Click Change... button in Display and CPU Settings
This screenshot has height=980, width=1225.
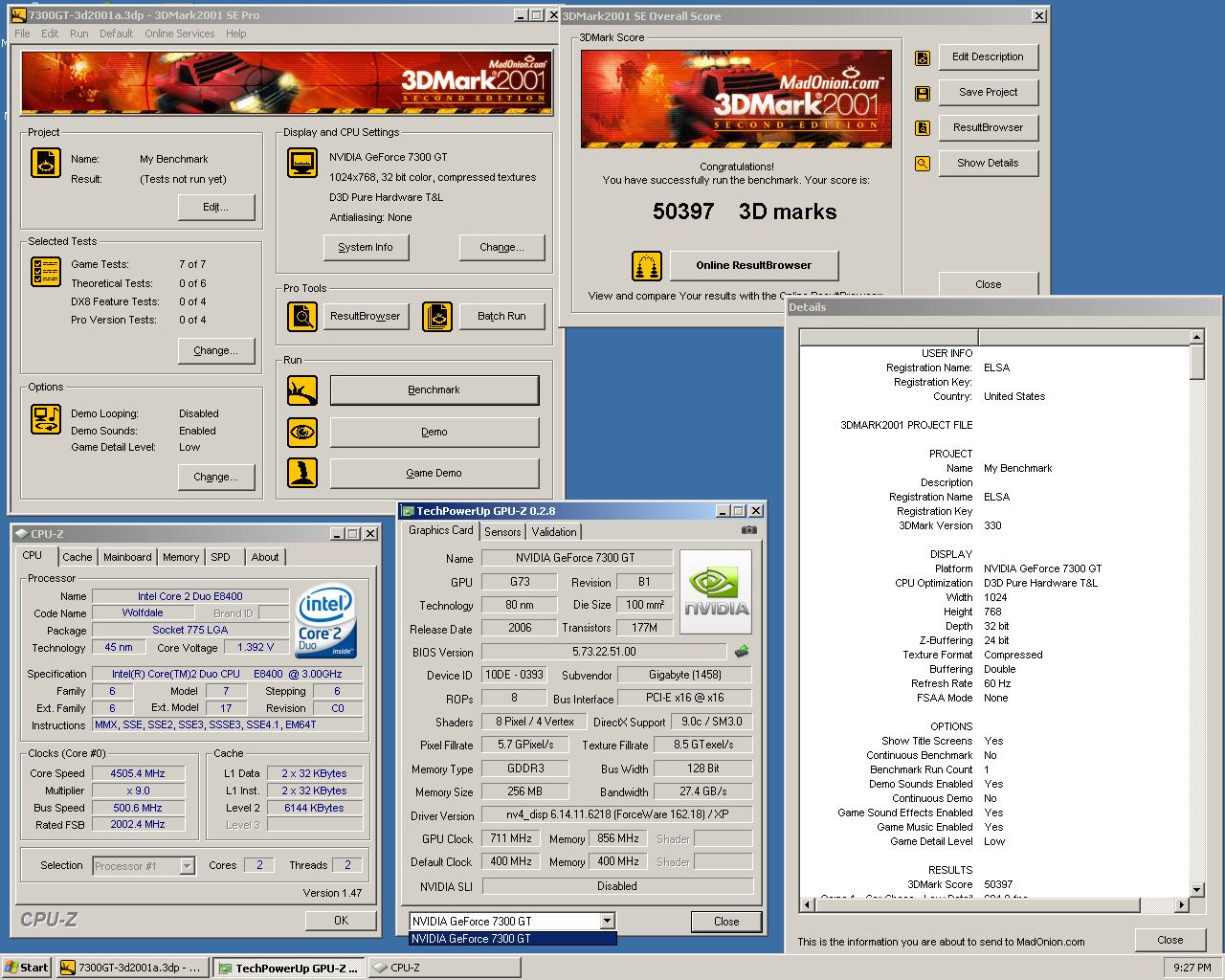point(502,248)
